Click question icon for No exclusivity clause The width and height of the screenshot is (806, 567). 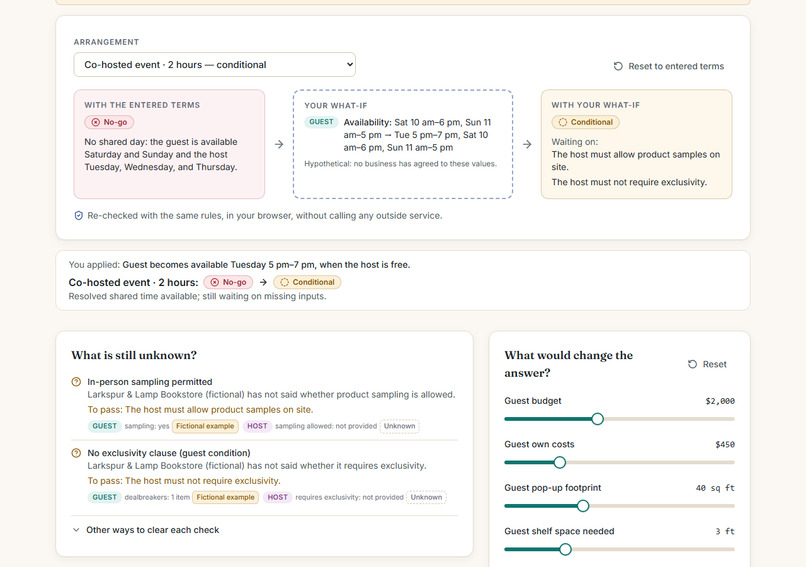[x=76, y=453]
